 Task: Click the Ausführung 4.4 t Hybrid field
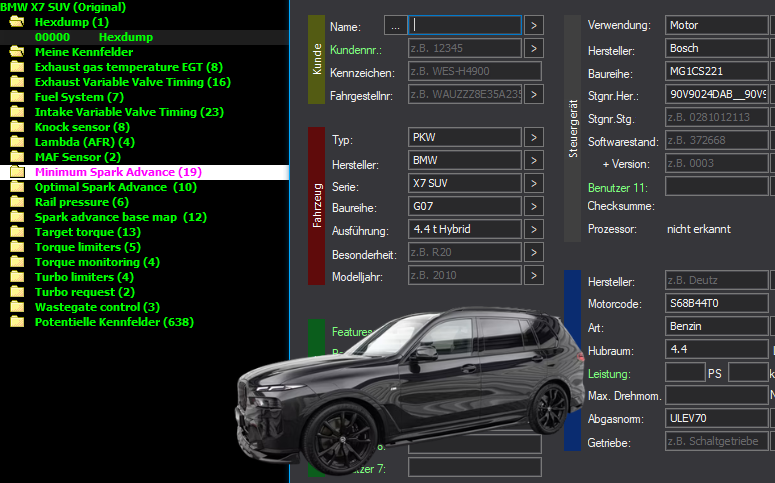pos(465,229)
